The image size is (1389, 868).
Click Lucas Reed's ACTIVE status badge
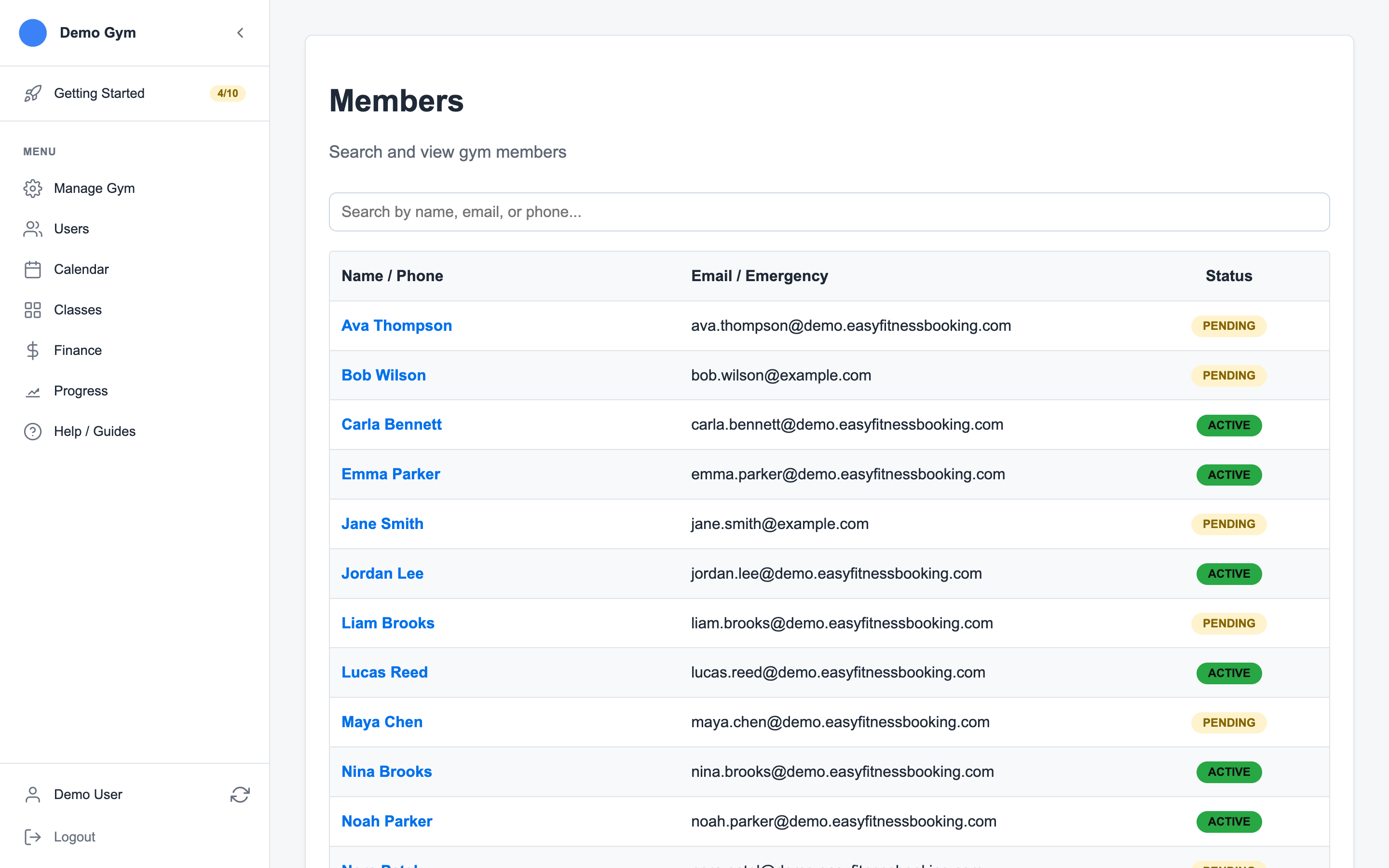coord(1229,673)
